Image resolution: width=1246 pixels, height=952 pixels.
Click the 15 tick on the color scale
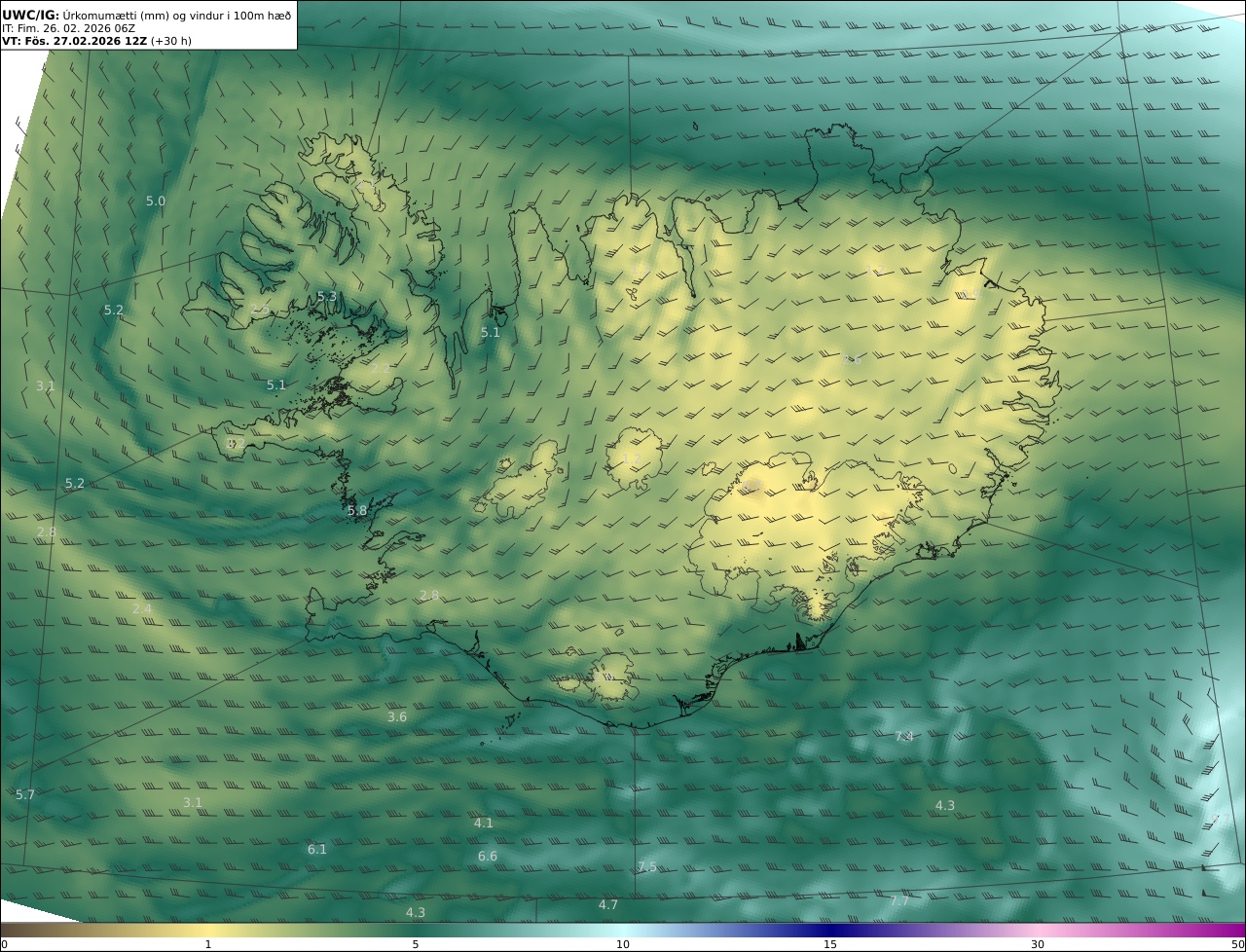point(830,944)
